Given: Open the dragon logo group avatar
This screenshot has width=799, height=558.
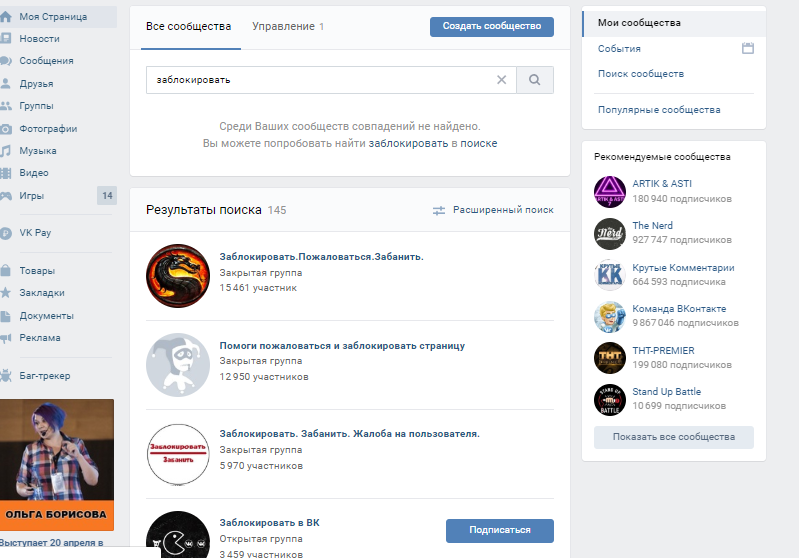Looking at the screenshot, I should click(x=178, y=276).
